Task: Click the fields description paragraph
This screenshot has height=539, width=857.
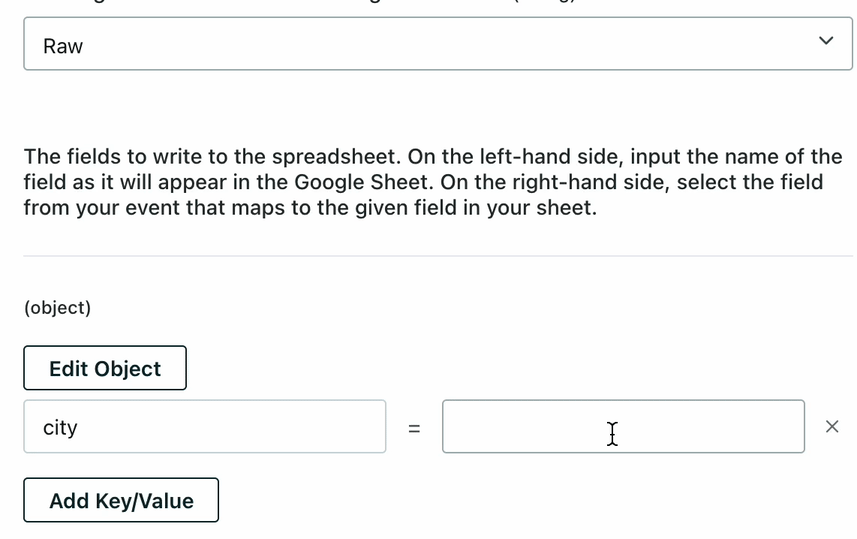Action: [x=433, y=183]
